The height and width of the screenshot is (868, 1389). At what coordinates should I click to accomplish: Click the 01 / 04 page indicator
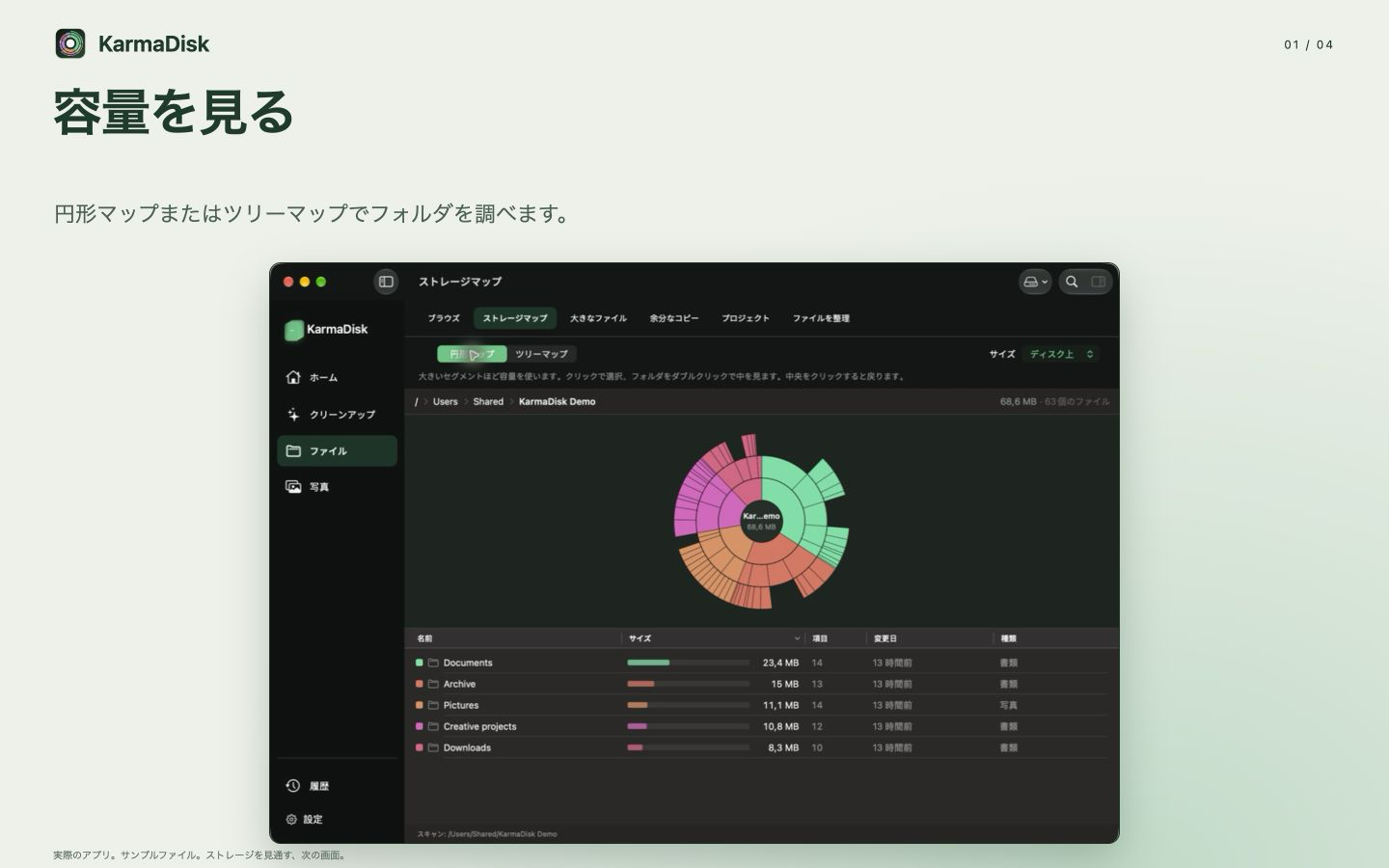coord(1308,44)
